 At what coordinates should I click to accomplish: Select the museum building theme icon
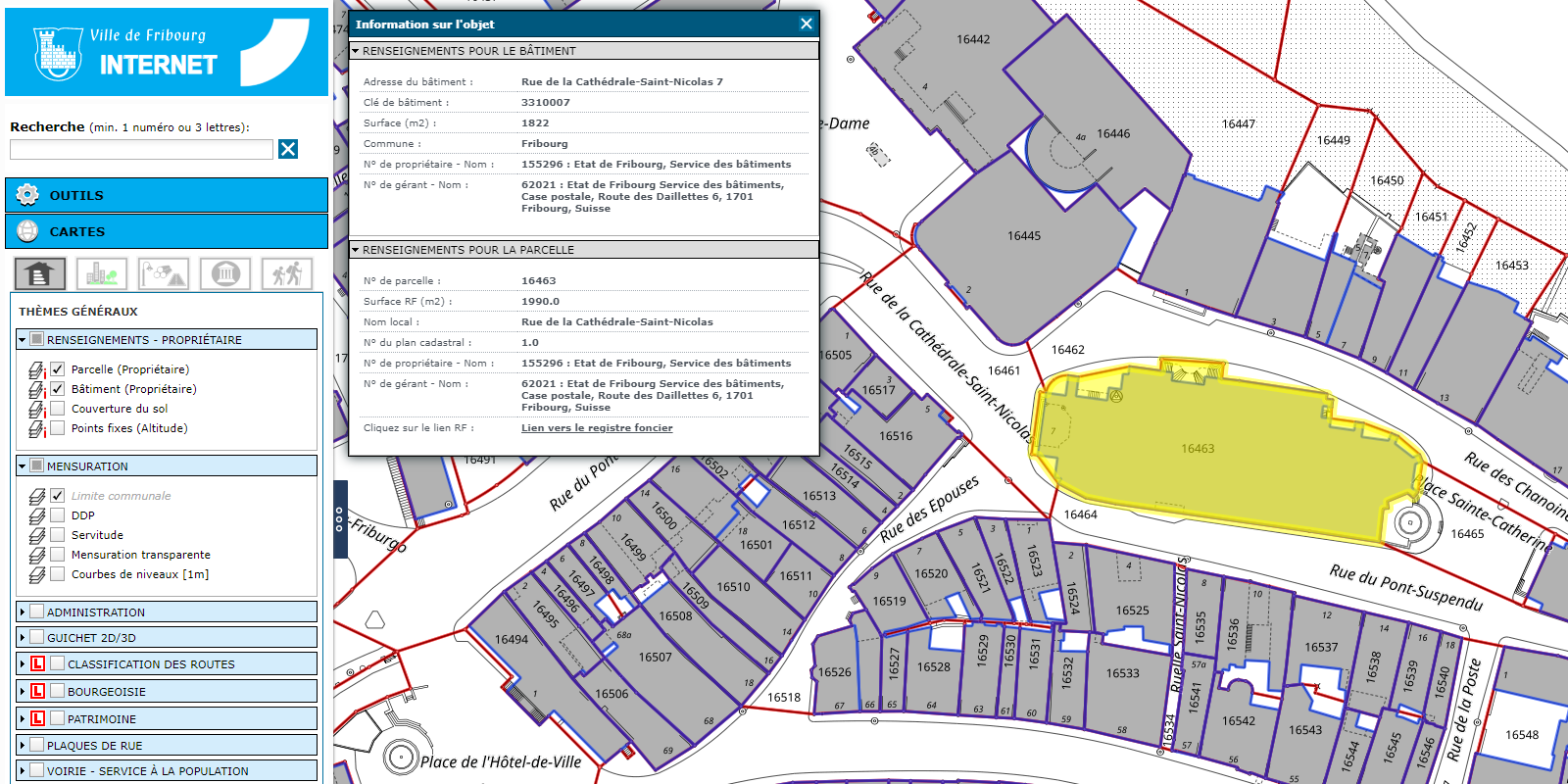[x=225, y=273]
